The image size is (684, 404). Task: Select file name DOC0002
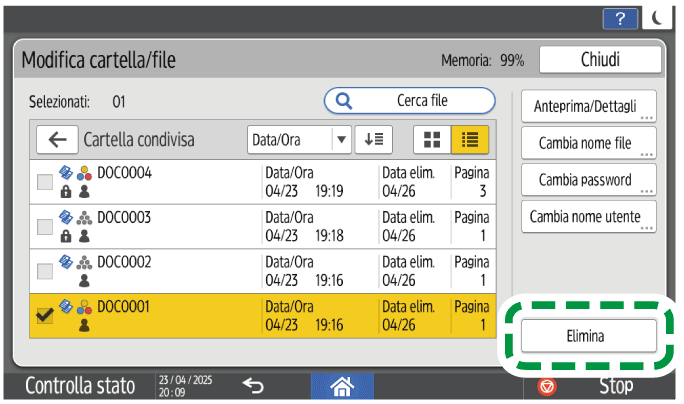point(124,262)
